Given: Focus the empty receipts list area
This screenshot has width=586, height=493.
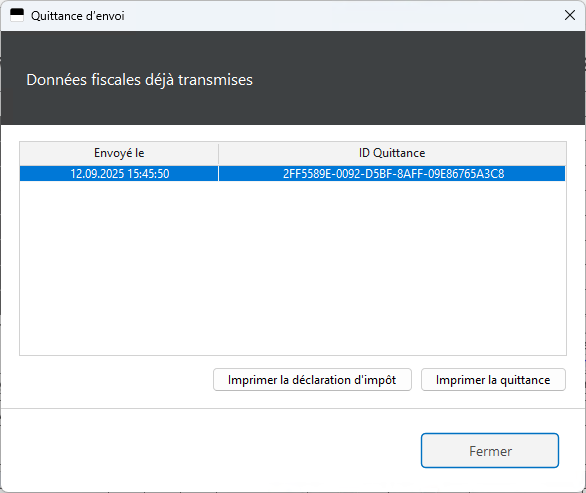Looking at the screenshot, I should point(293,268).
